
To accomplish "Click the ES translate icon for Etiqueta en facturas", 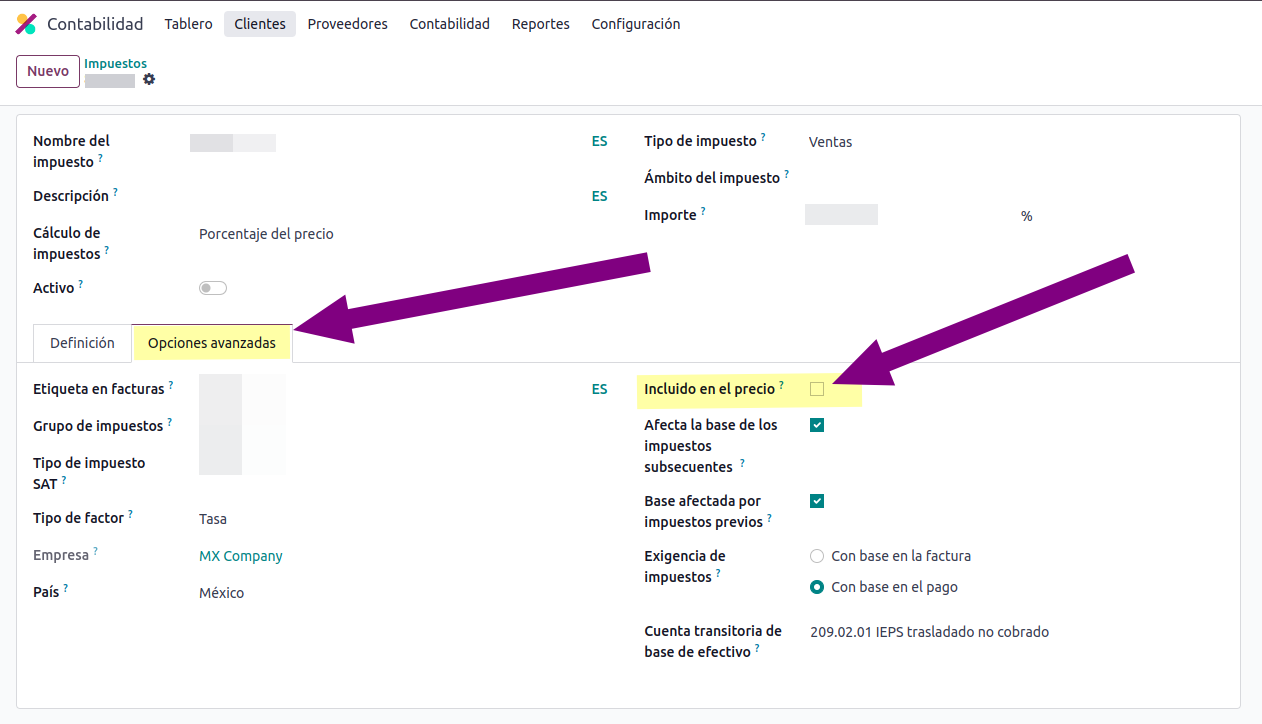I will (599, 389).
